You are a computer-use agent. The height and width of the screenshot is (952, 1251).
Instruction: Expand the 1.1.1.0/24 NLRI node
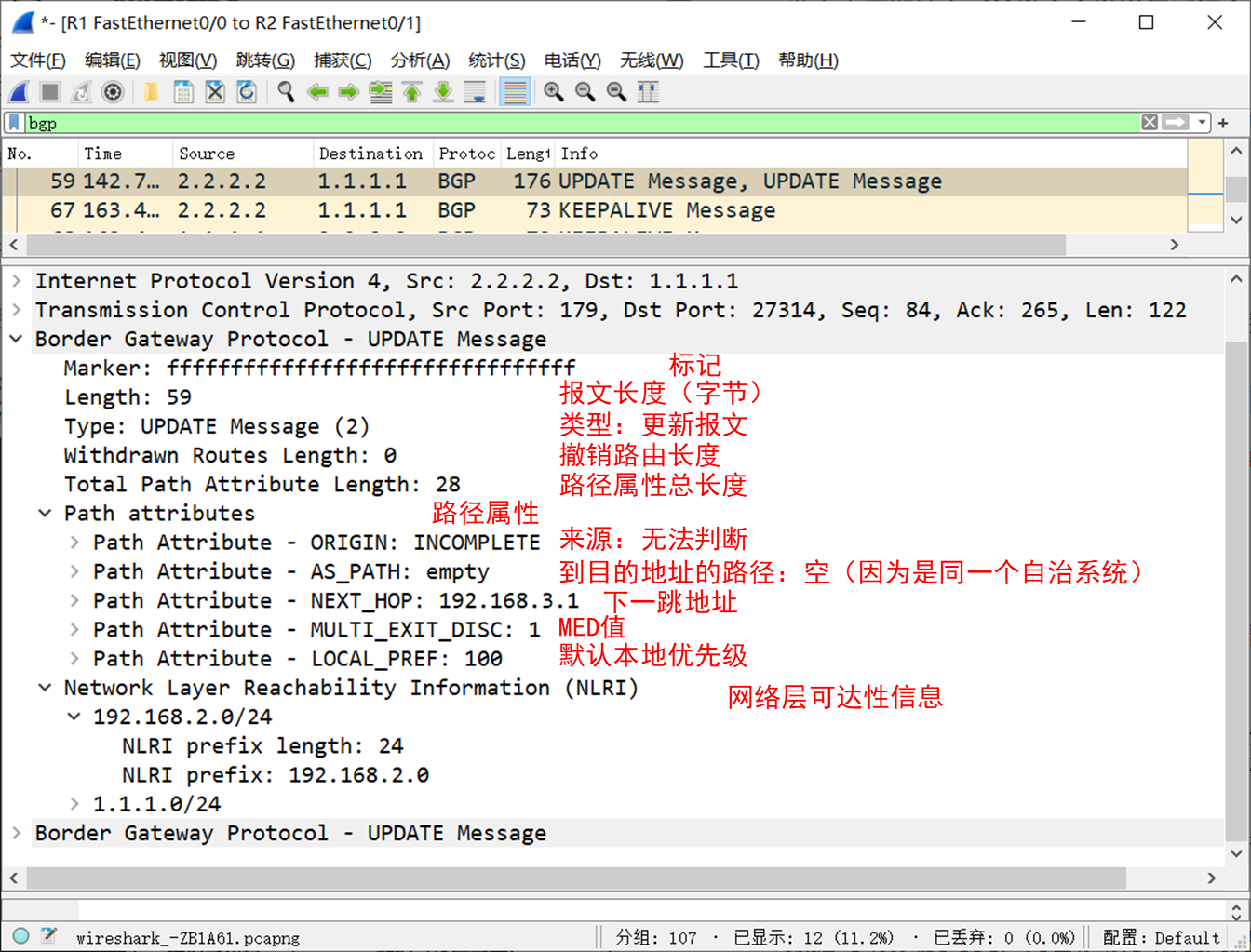coord(74,803)
